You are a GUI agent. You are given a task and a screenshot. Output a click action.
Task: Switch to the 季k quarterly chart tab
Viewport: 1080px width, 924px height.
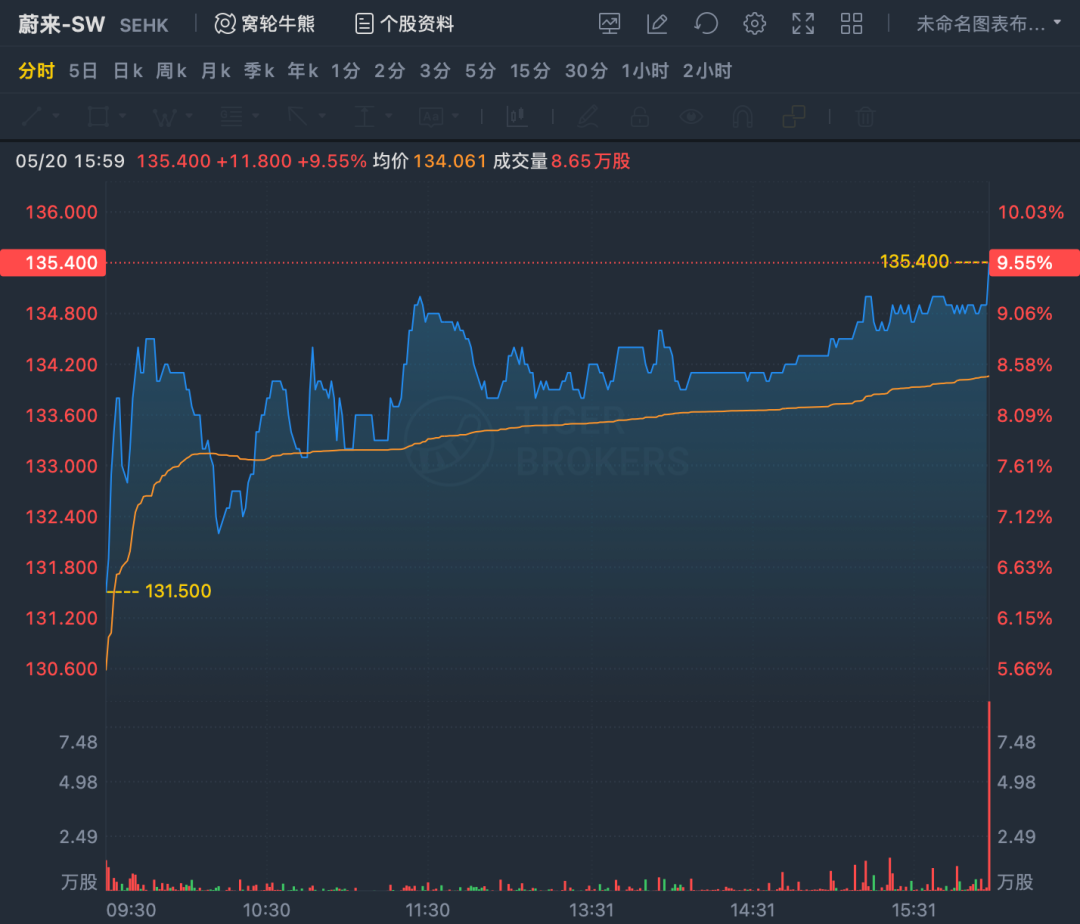[259, 71]
